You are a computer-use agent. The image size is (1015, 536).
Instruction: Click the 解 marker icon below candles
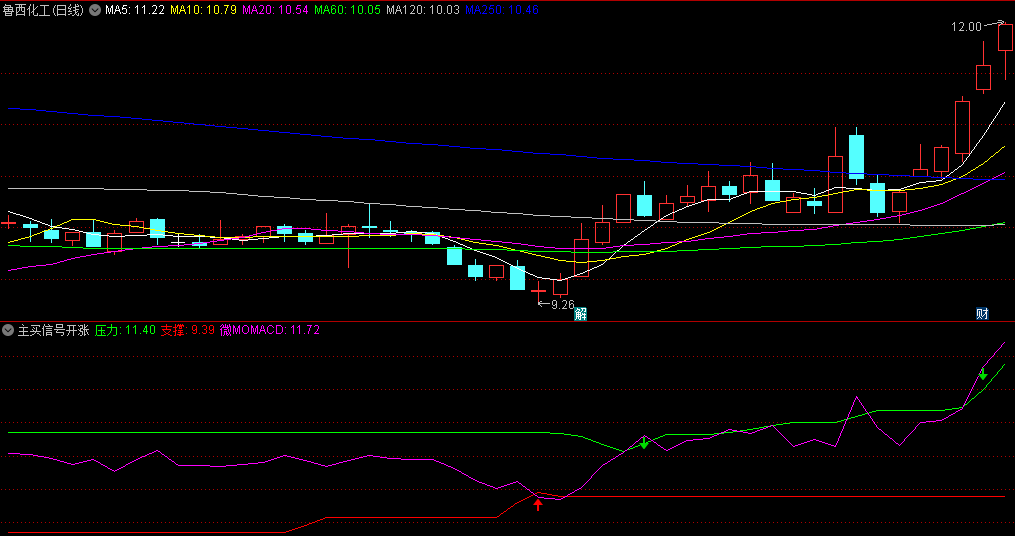[x=581, y=315]
